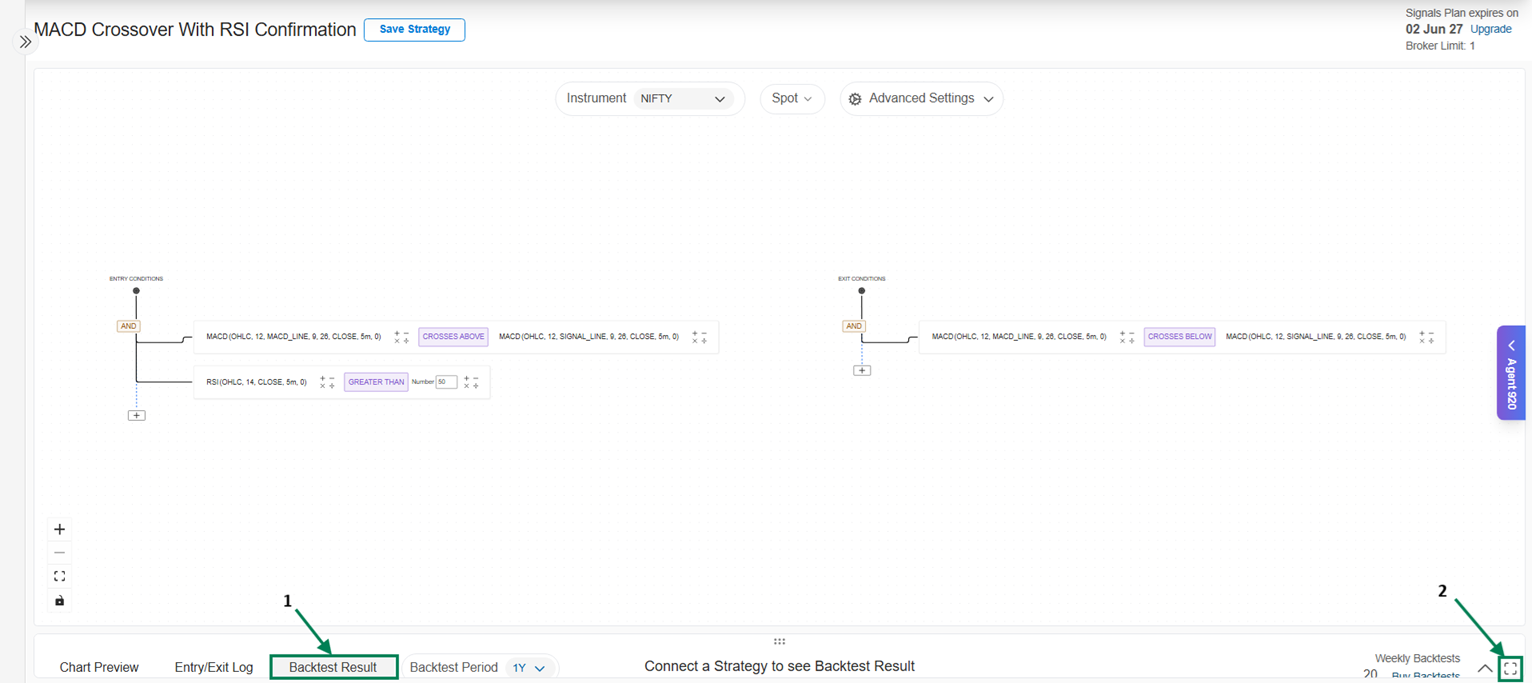
Task: Click the canvas fit view icon
Action: [59, 576]
